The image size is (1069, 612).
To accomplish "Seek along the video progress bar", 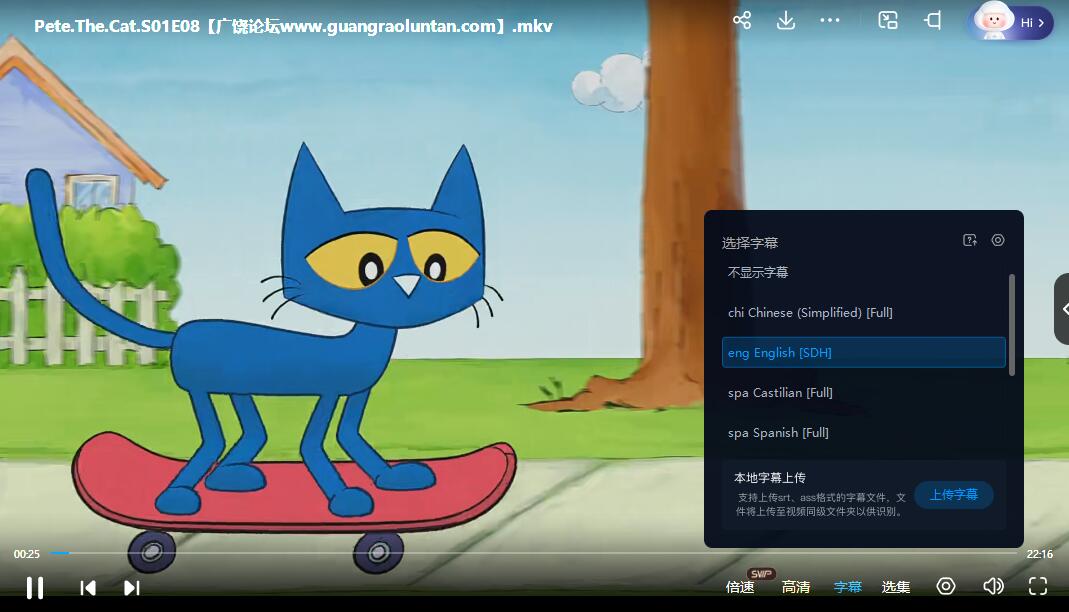I will tap(534, 553).
